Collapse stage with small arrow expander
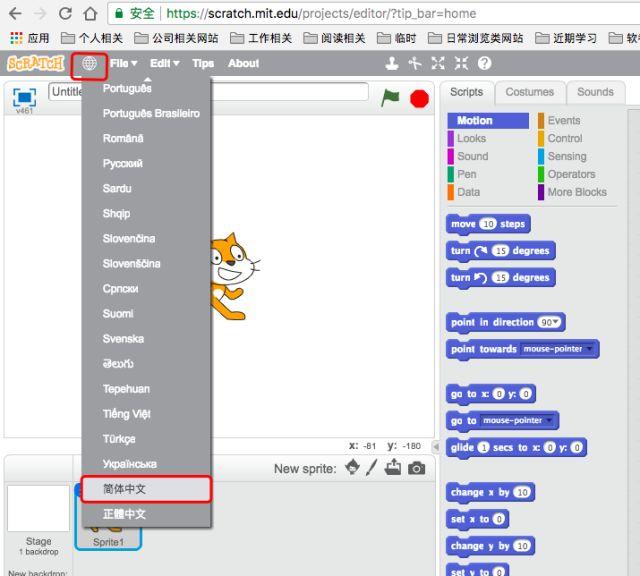 (x=436, y=447)
